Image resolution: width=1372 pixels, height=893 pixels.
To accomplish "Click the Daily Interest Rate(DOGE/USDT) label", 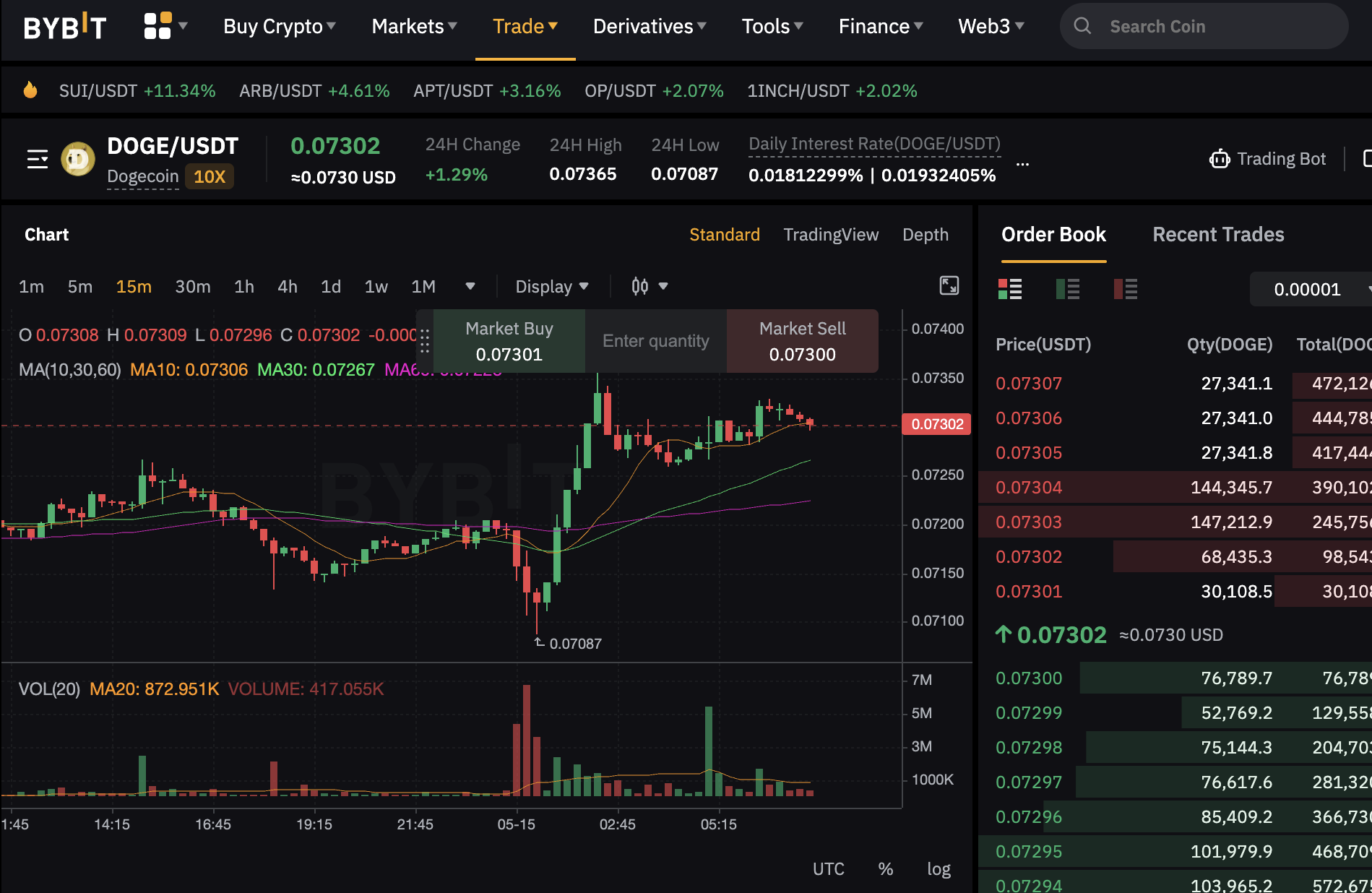I will pyautogui.click(x=874, y=144).
